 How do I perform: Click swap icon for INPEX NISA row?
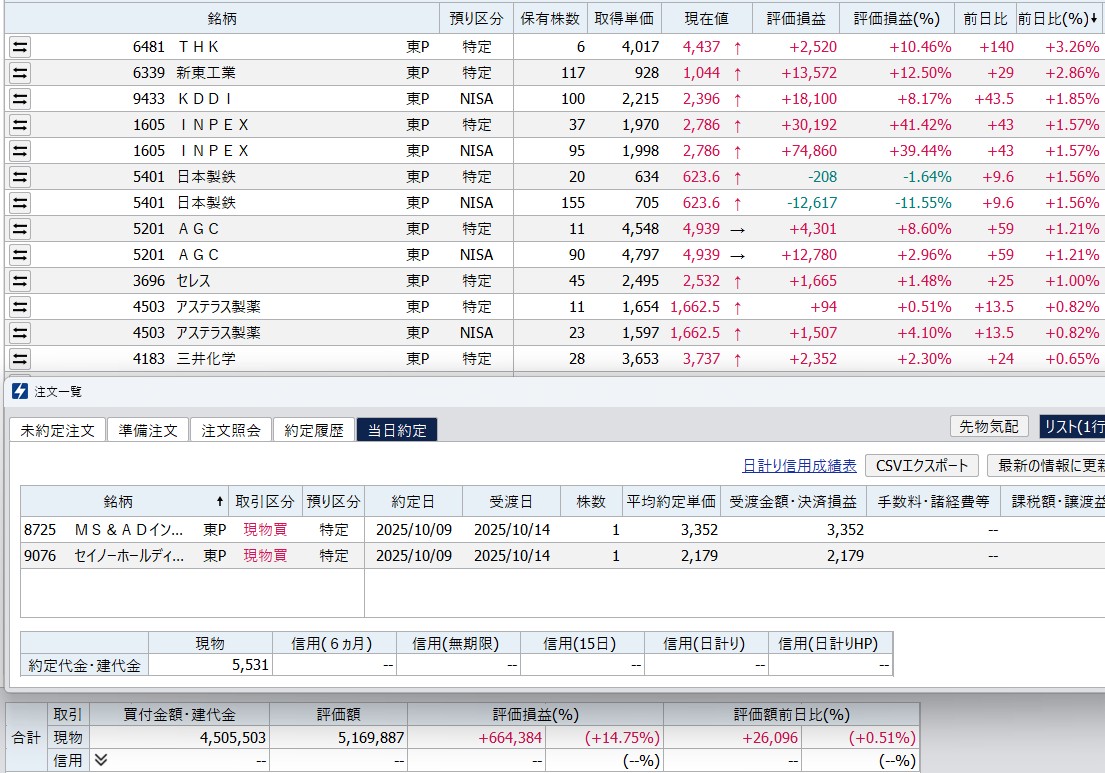(x=20, y=151)
